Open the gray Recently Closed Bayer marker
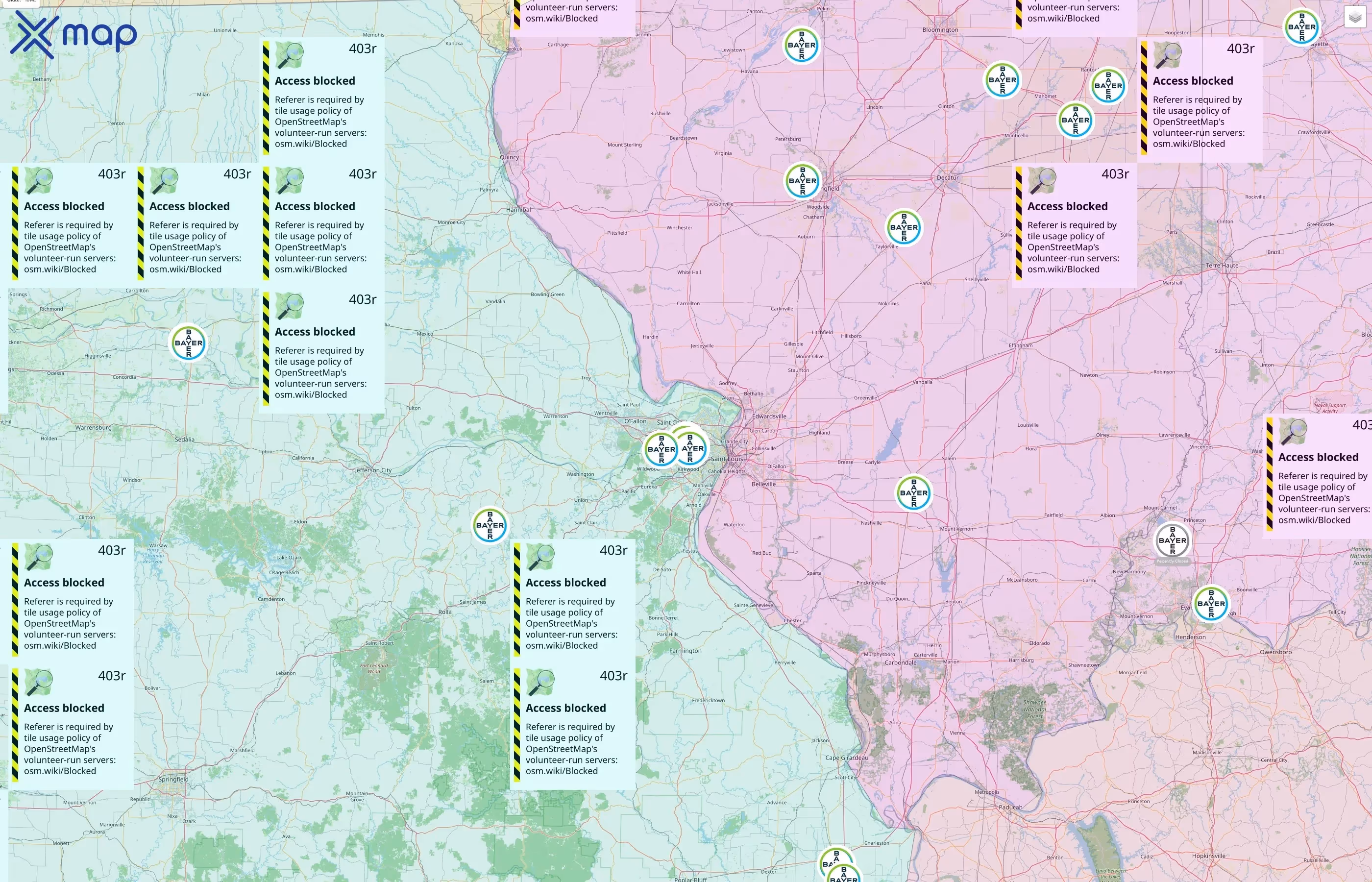The height and width of the screenshot is (882, 1372). pyautogui.click(x=1172, y=540)
